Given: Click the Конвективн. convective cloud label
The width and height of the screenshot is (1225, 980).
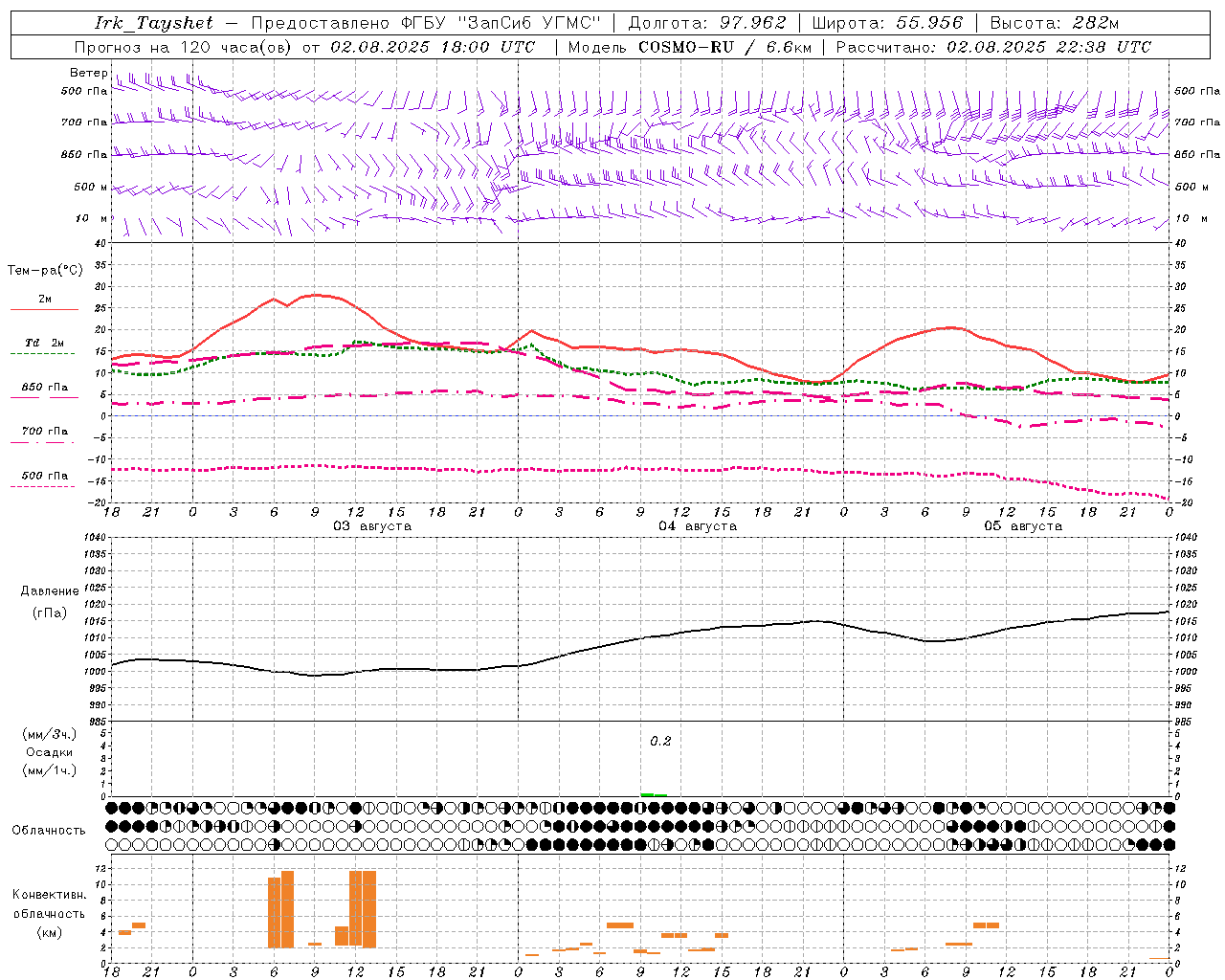Looking at the screenshot, I should coord(49,895).
